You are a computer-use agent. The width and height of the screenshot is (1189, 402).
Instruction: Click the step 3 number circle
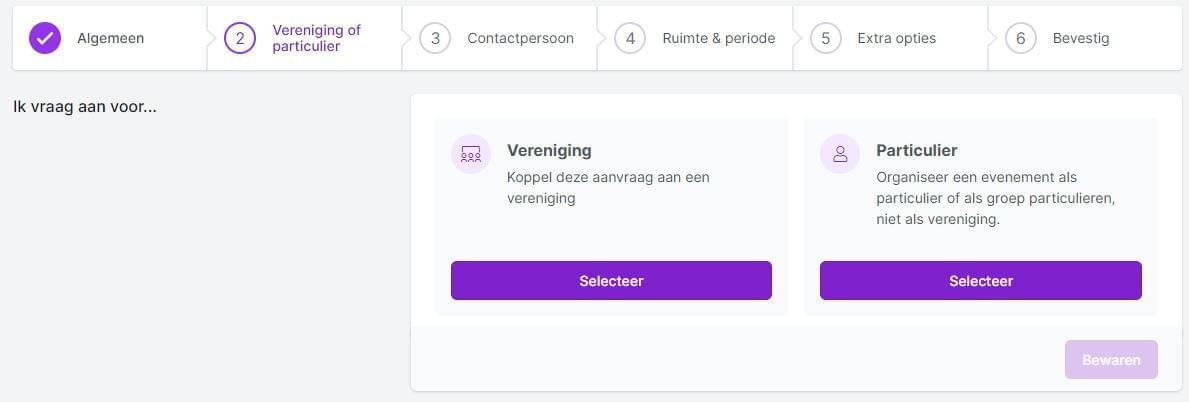[x=435, y=38]
